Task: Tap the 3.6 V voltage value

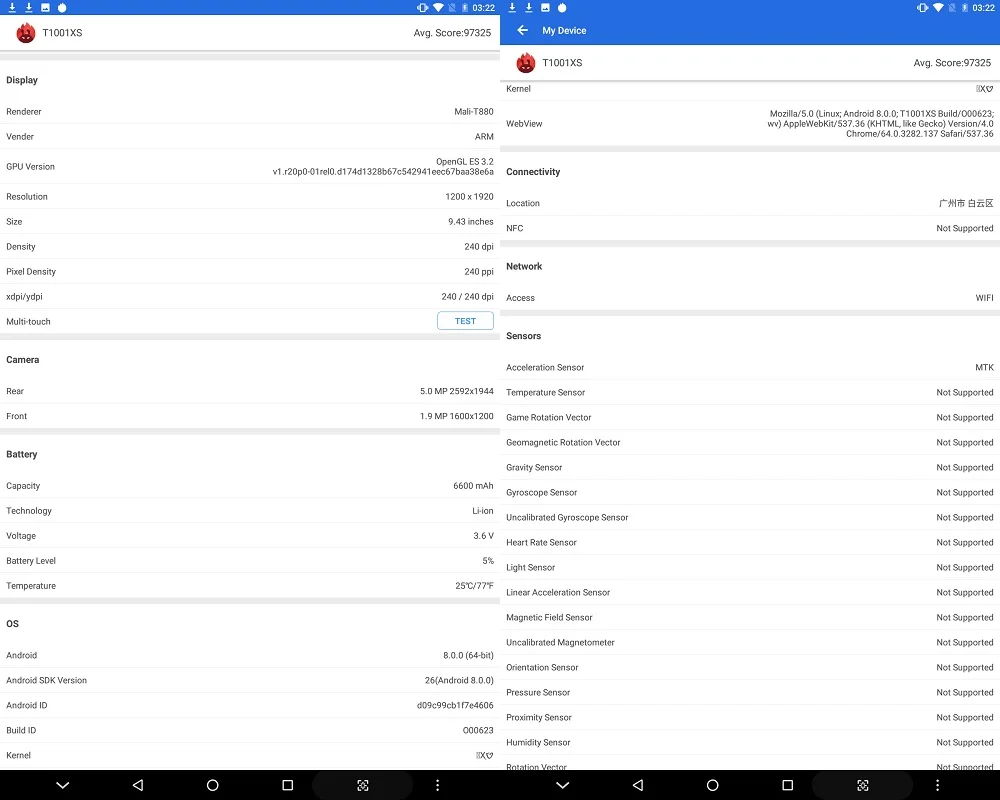Action: (483, 536)
